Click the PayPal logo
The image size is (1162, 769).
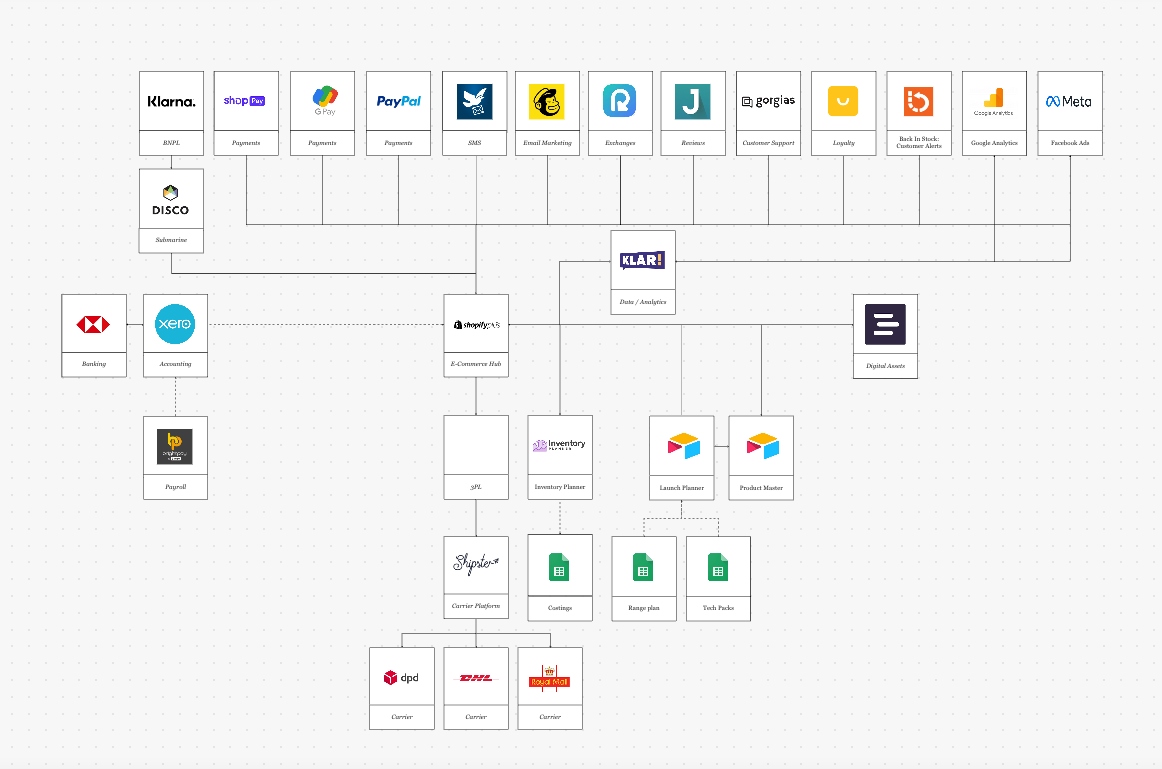tap(398, 101)
